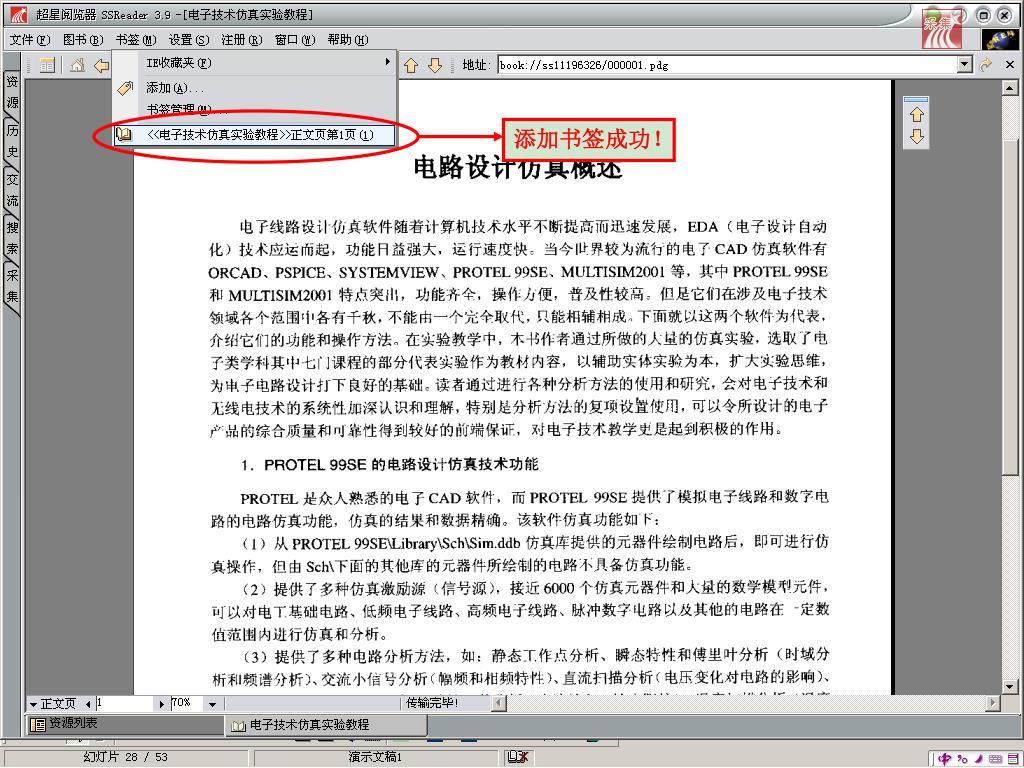Switch to the 交流 side tab
The height and width of the screenshot is (768, 1024).
pyautogui.click(x=12, y=190)
